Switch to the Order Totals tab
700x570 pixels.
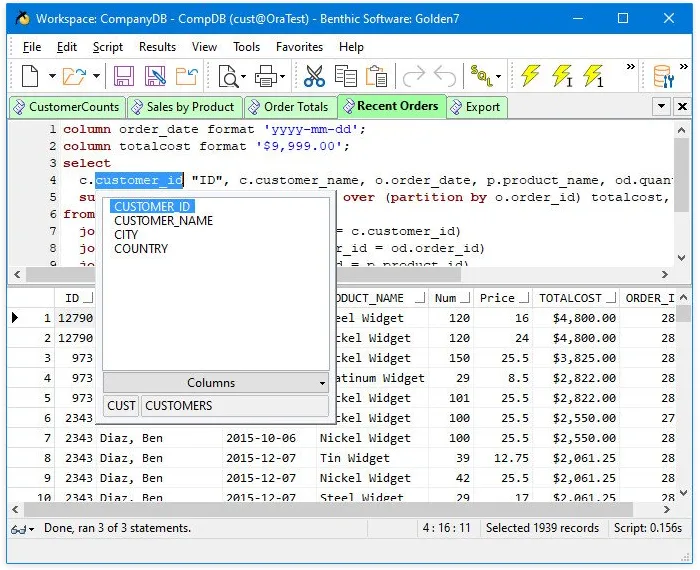(x=290, y=107)
